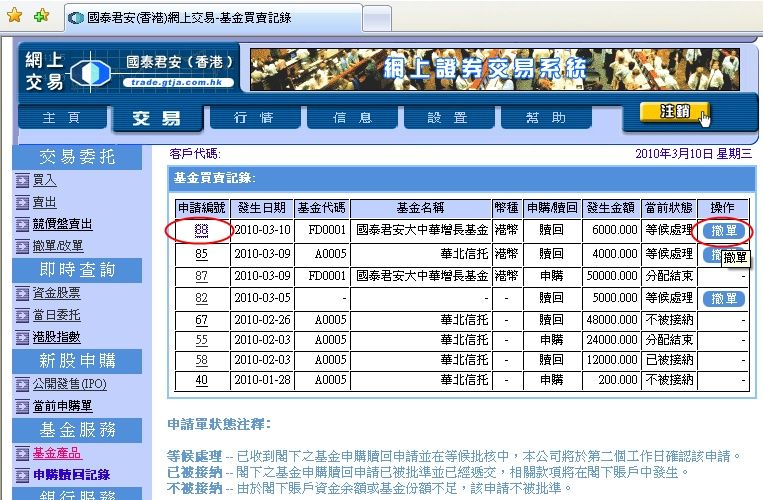Viewport: 763px width, 500px height.
Task: Open the 申購贖回記錄 sidebar link
Action: [x=72, y=475]
